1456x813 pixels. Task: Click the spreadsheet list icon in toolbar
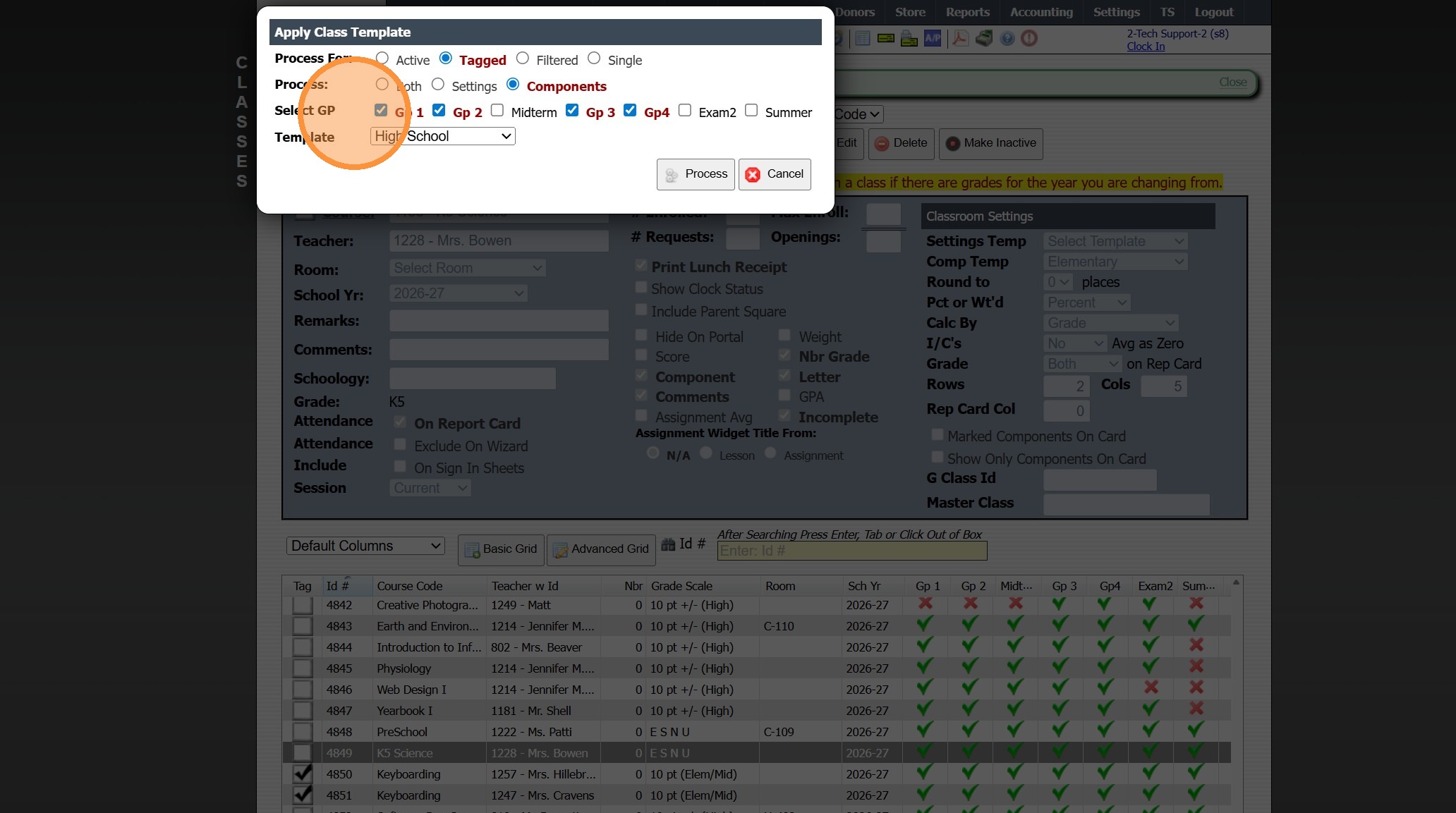[x=862, y=38]
